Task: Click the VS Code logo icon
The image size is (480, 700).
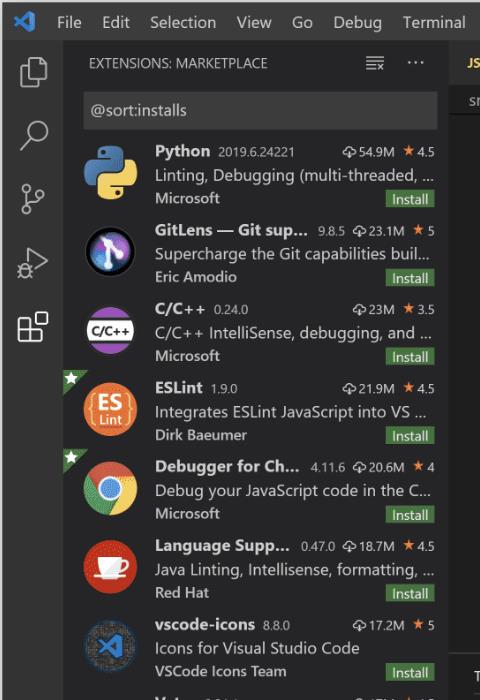Action: pyautogui.click(x=25, y=21)
